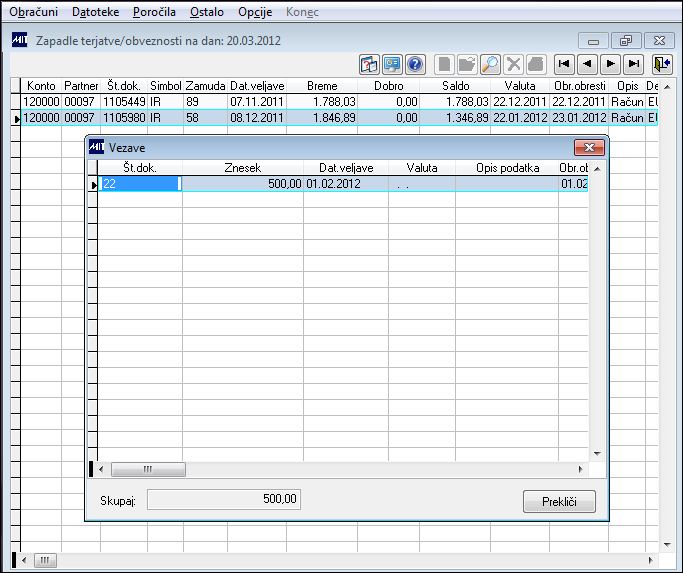Go to previous record arrow
Screen dimensions: 683x573
587,64
